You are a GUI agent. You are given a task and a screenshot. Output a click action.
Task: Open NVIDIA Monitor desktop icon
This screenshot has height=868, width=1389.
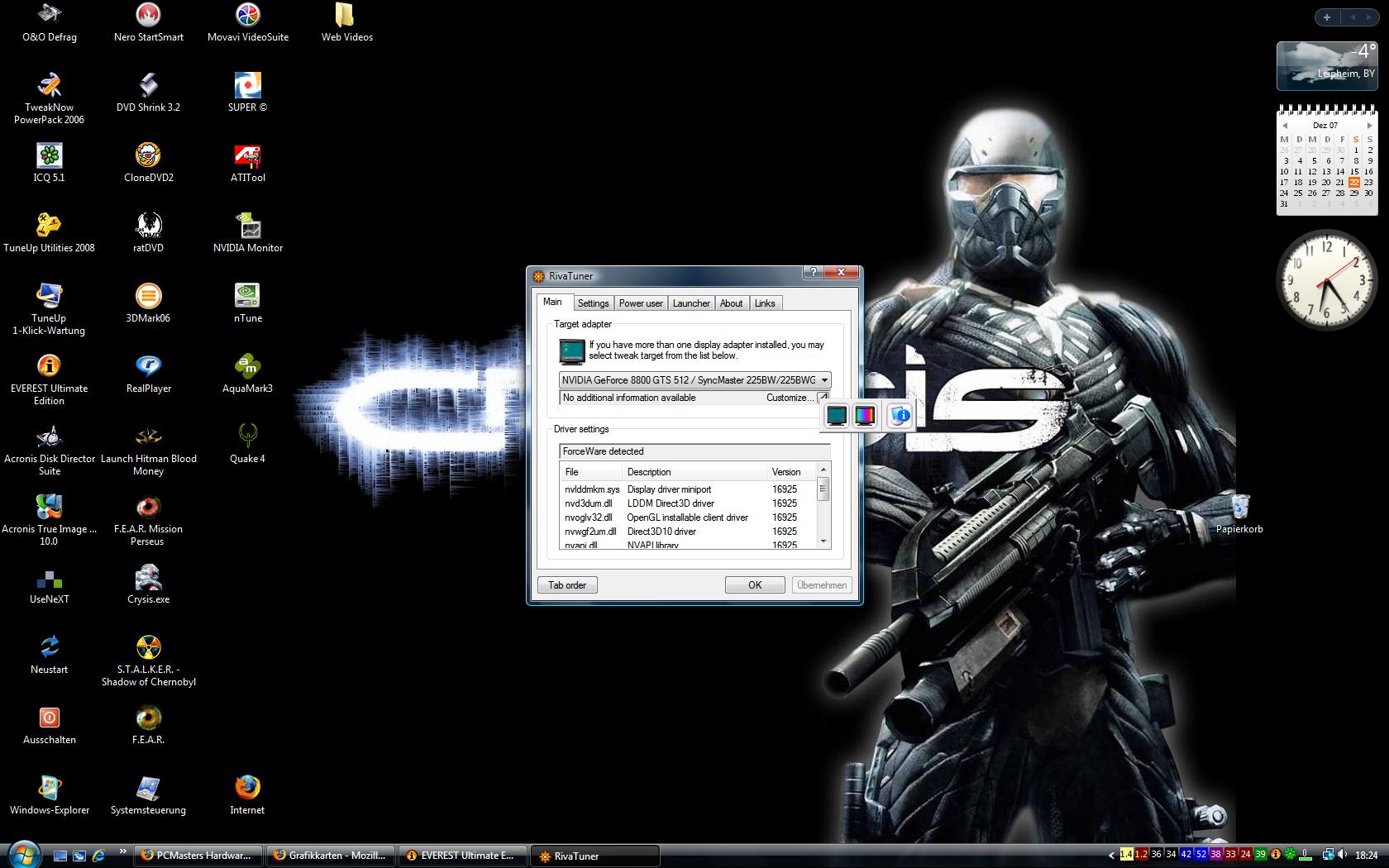click(248, 234)
